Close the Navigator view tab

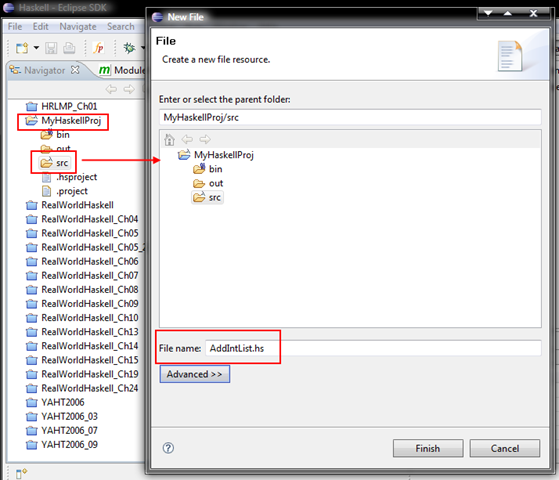pos(75,70)
